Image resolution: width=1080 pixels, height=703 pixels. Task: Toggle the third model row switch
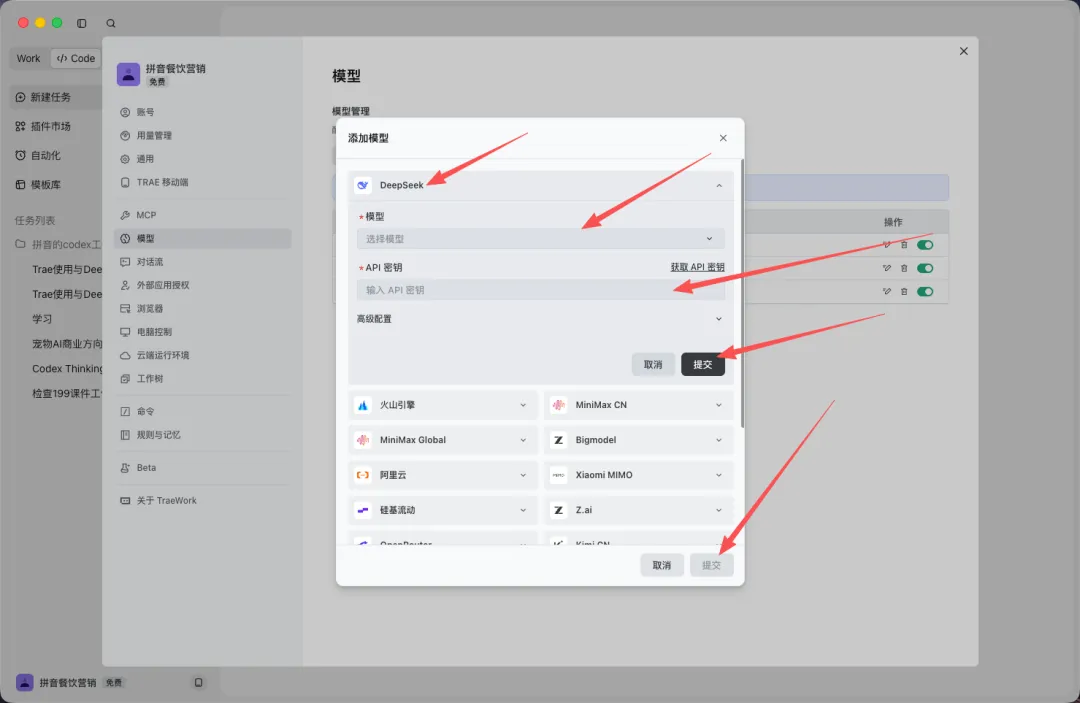(925, 292)
